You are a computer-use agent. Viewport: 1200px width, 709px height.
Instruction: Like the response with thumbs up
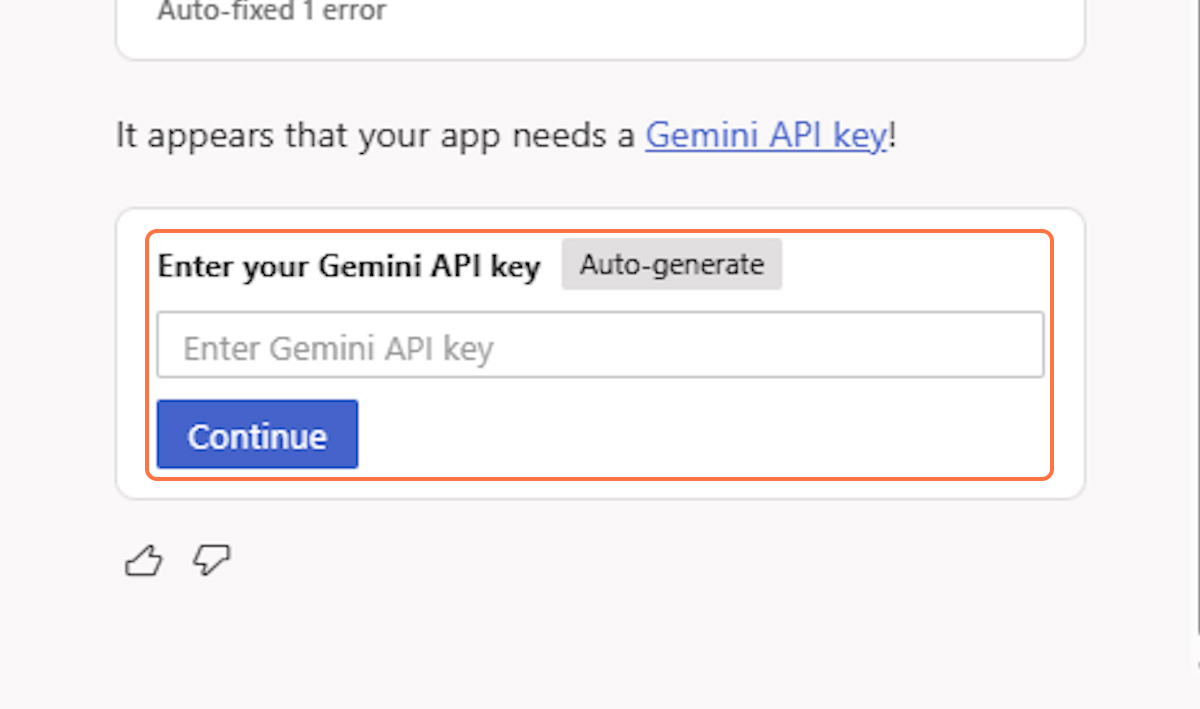143,560
